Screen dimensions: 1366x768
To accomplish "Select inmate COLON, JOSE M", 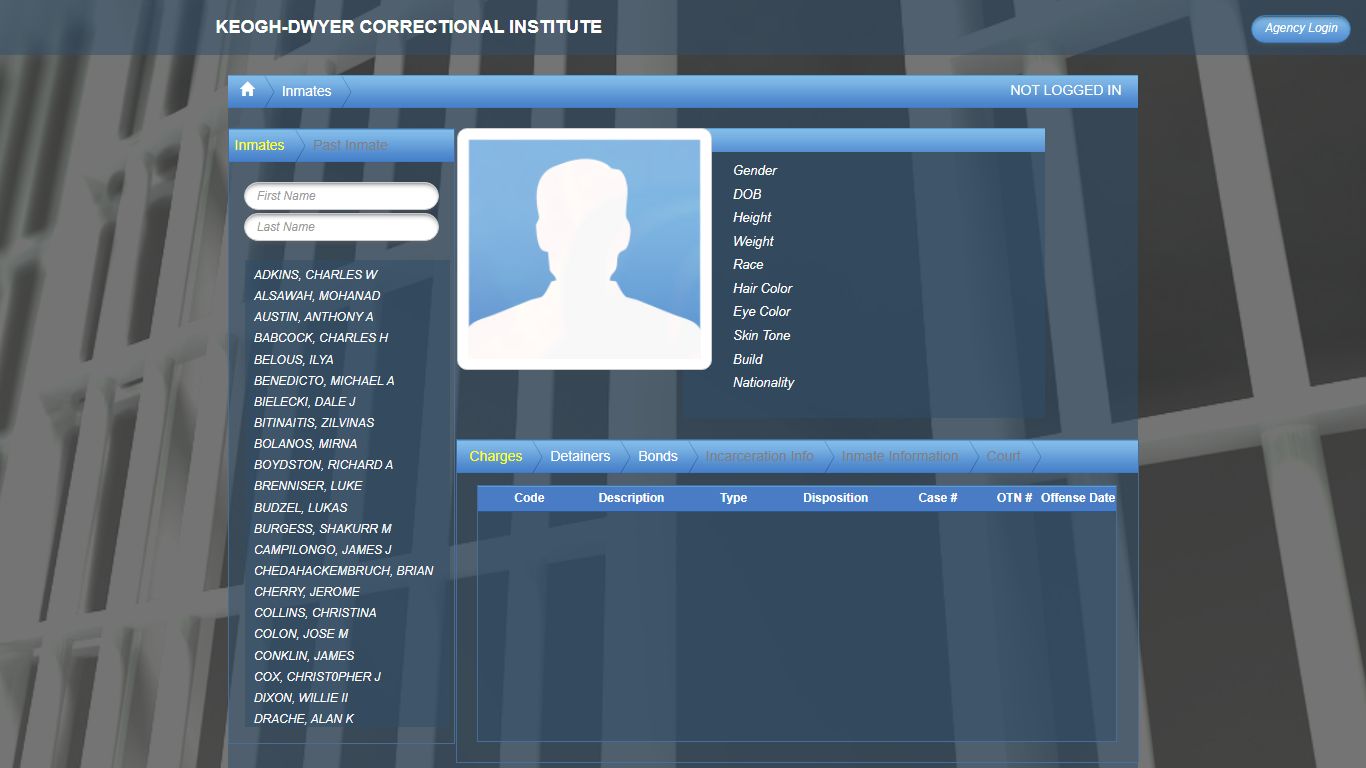I will click(301, 634).
